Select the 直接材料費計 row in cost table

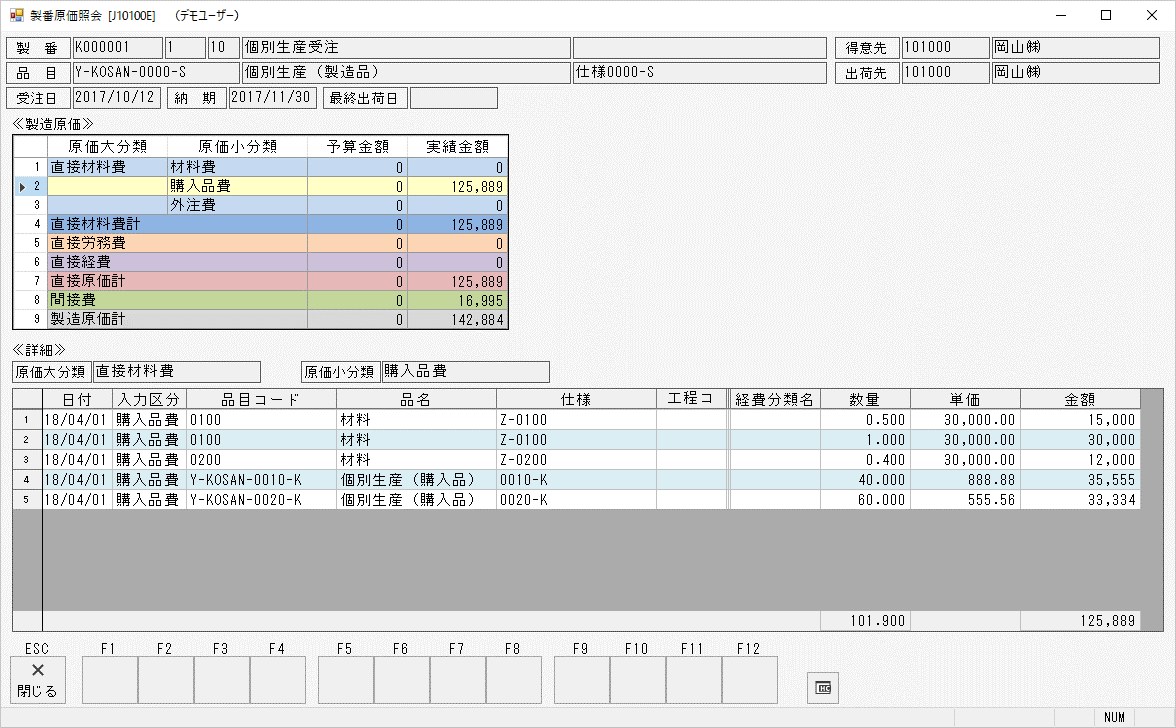108,224
